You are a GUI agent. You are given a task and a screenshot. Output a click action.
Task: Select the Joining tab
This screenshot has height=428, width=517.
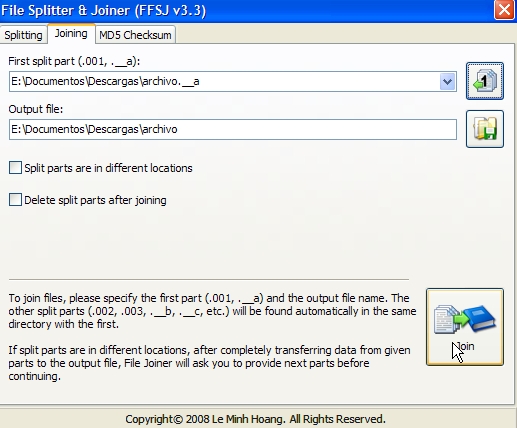tap(71, 33)
